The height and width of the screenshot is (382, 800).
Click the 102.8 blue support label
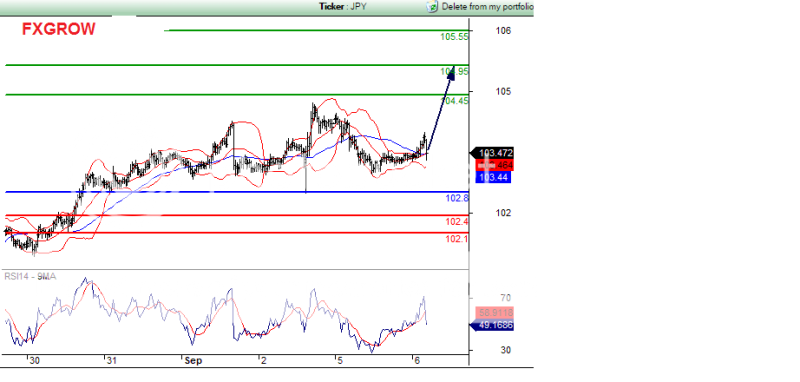(x=457, y=198)
